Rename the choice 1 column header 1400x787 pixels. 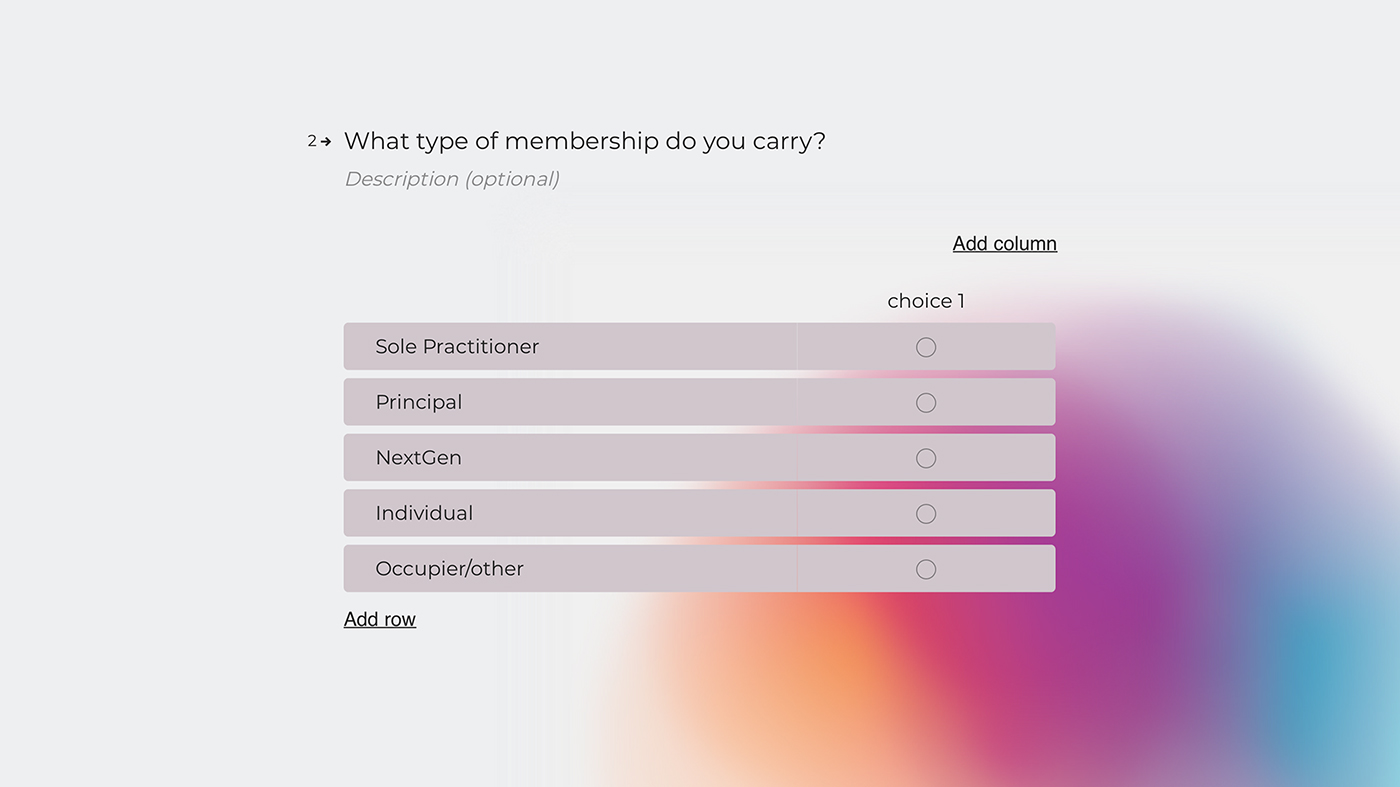pos(925,300)
